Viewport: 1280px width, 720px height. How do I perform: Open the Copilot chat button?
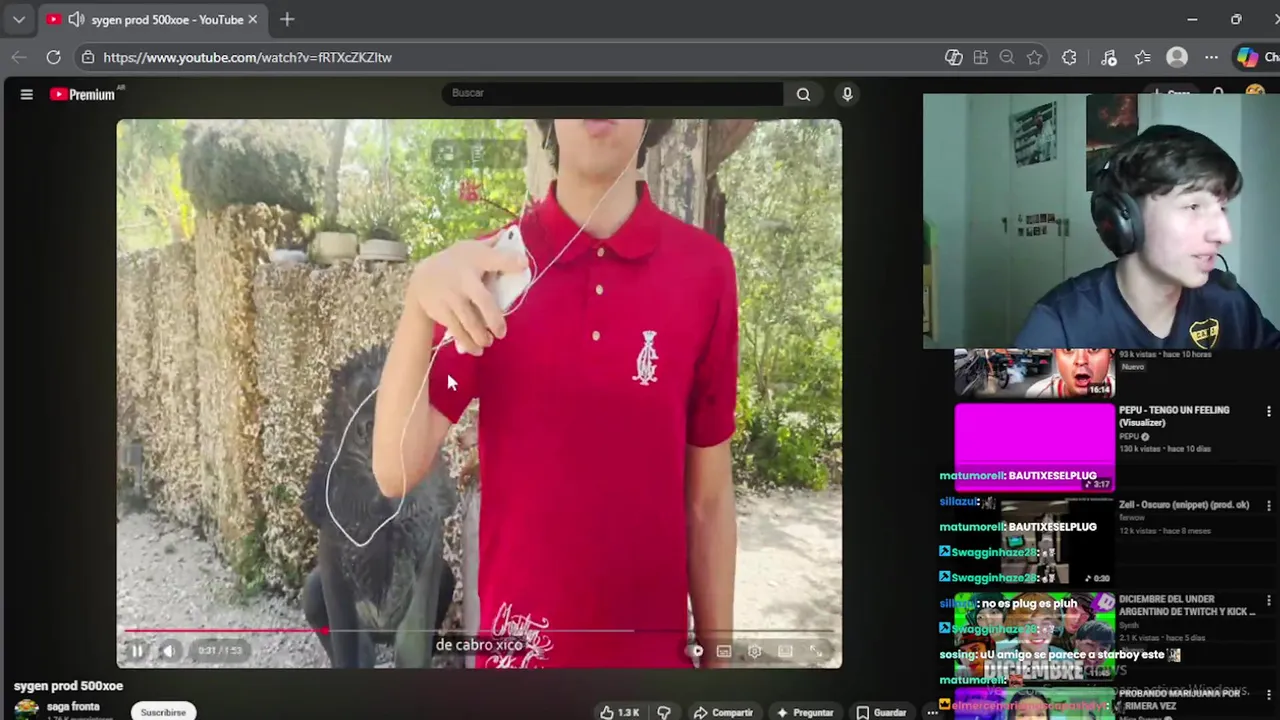coord(1256,57)
